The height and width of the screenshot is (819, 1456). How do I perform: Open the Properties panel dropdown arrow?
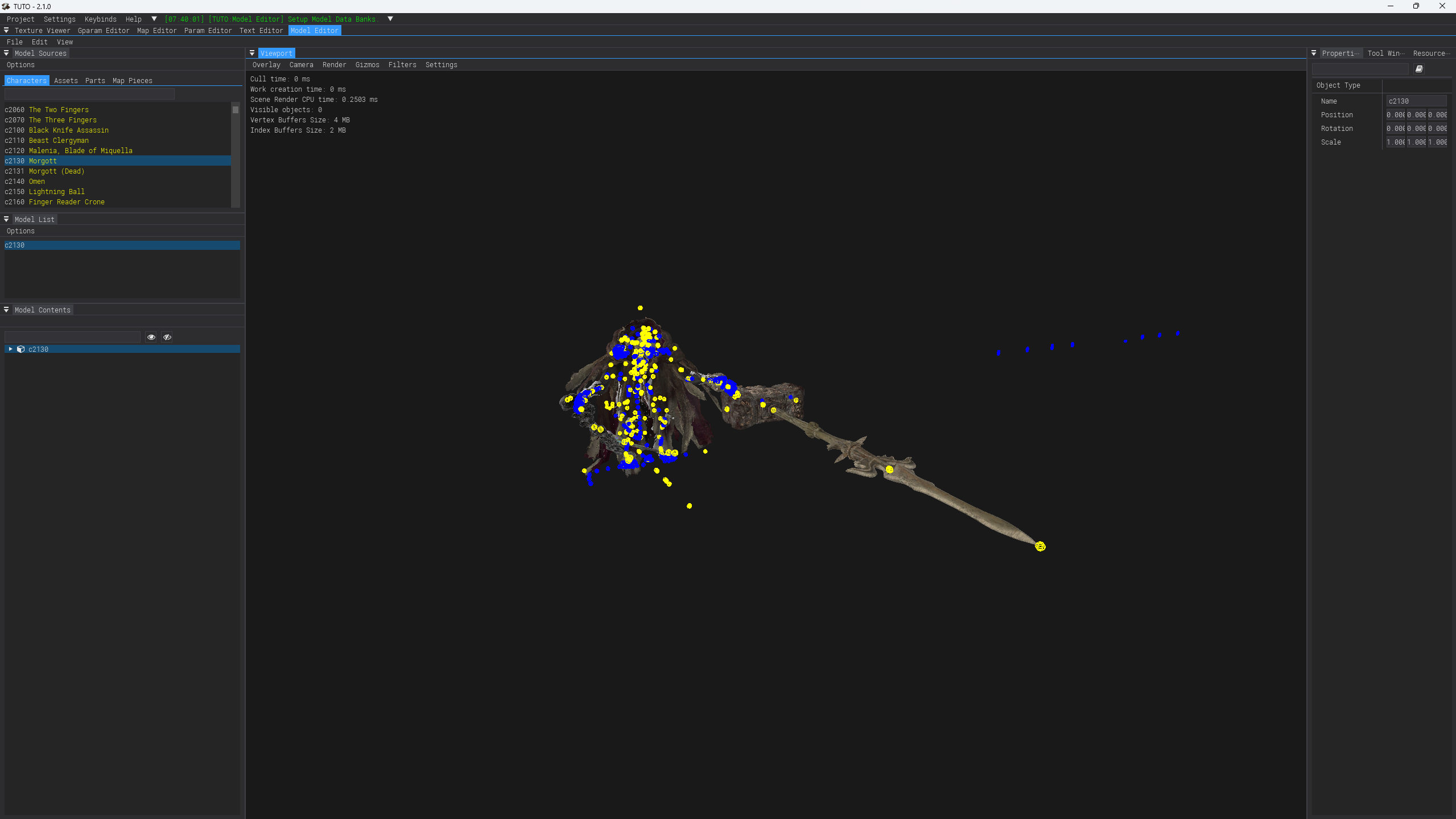click(1314, 53)
